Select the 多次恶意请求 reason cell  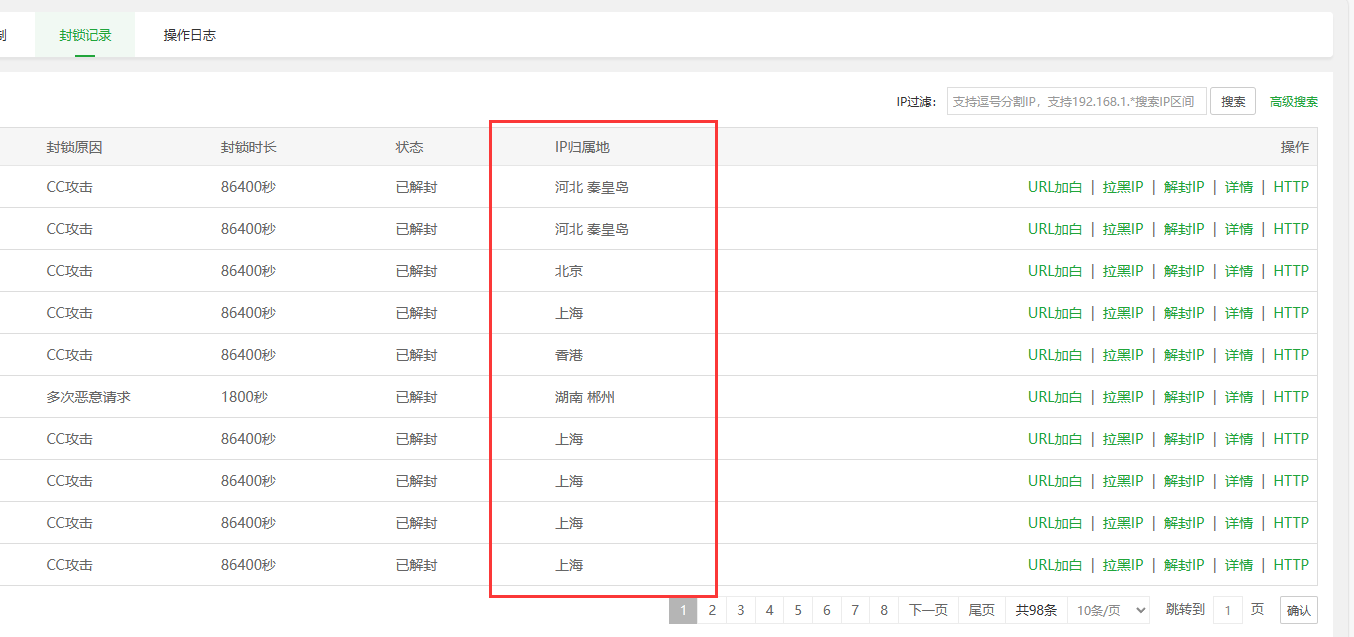click(88, 397)
